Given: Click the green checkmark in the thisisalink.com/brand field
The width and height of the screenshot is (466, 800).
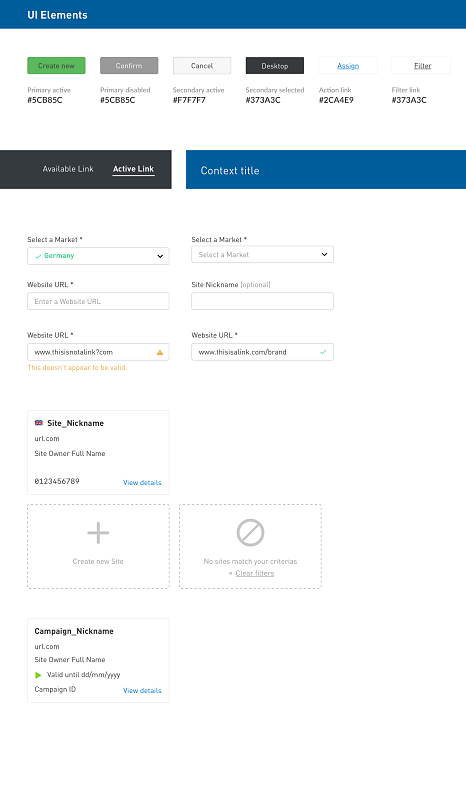Looking at the screenshot, I should pyautogui.click(x=323, y=352).
